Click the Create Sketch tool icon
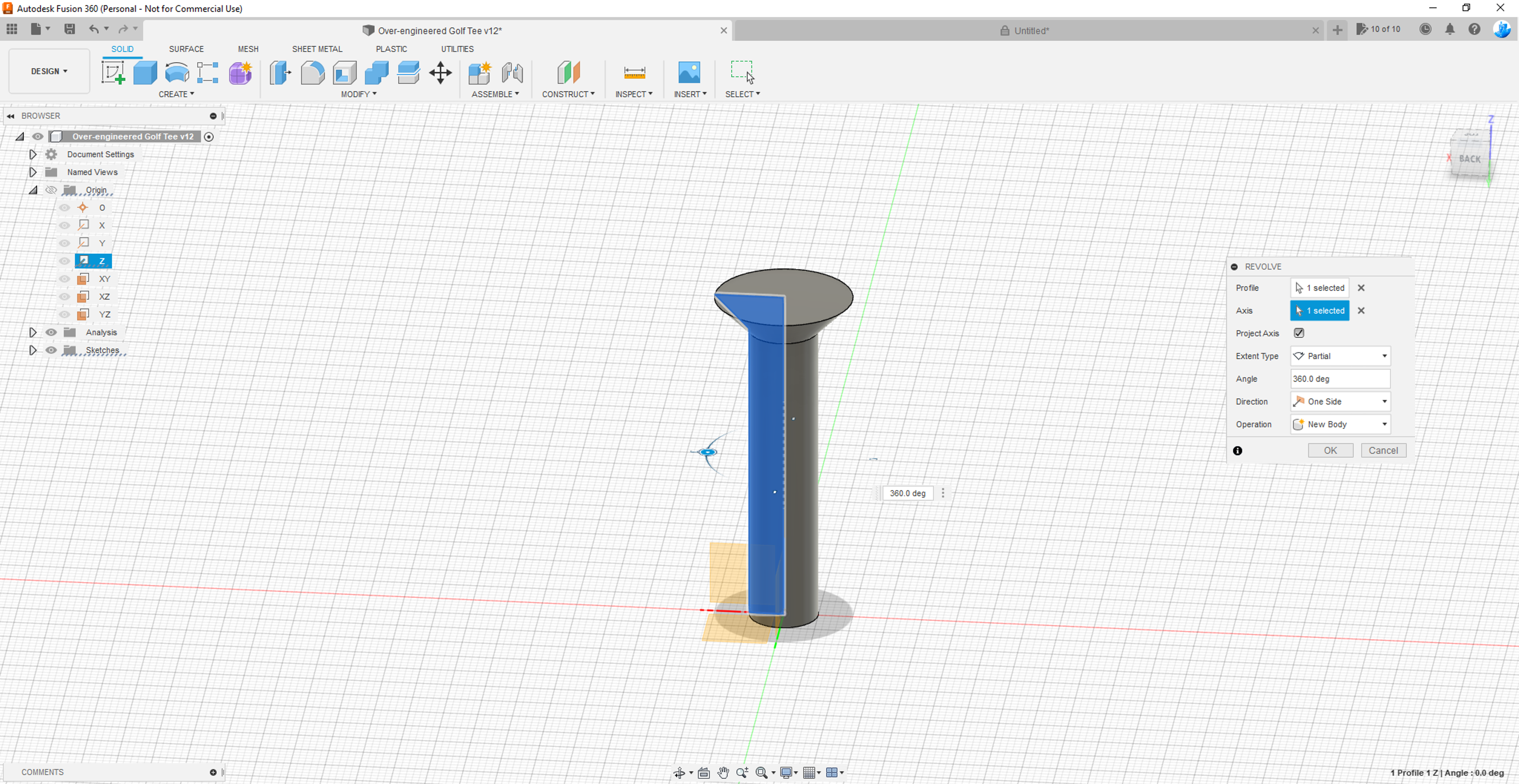Viewport: 1519px width, 784px height. 113,72
